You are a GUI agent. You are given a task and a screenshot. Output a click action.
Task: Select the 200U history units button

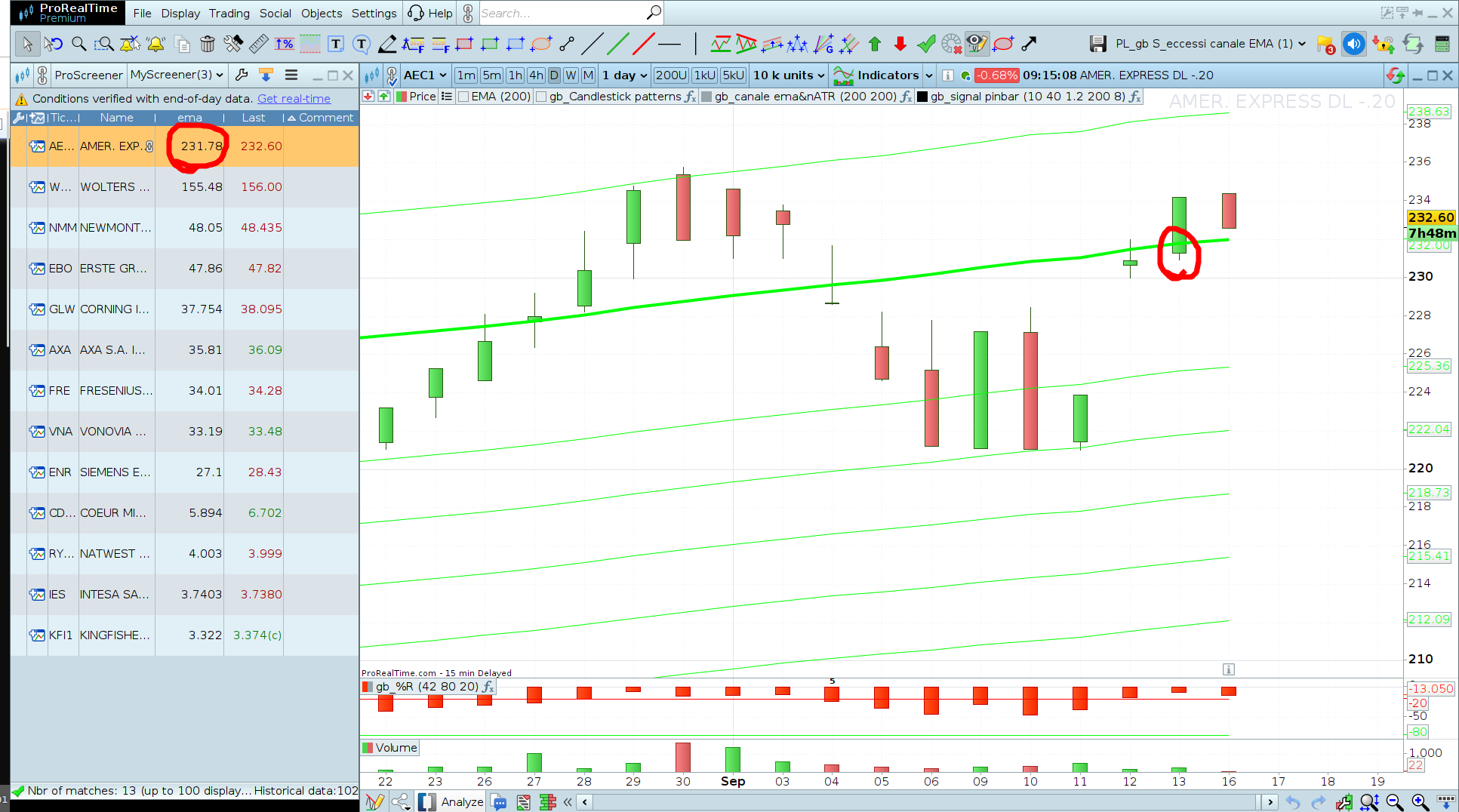[671, 75]
